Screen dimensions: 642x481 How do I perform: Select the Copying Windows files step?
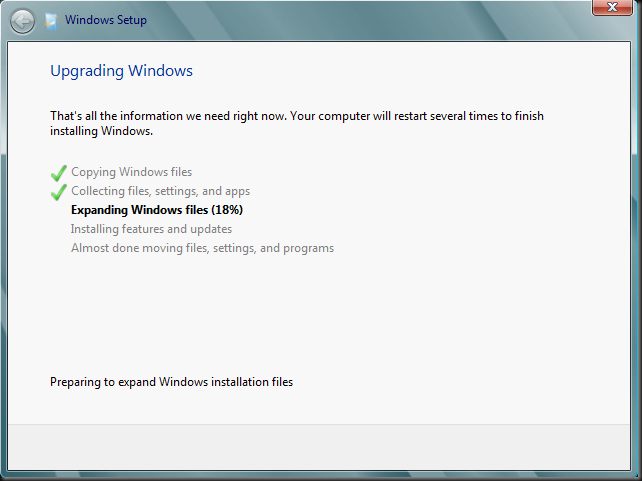point(131,172)
